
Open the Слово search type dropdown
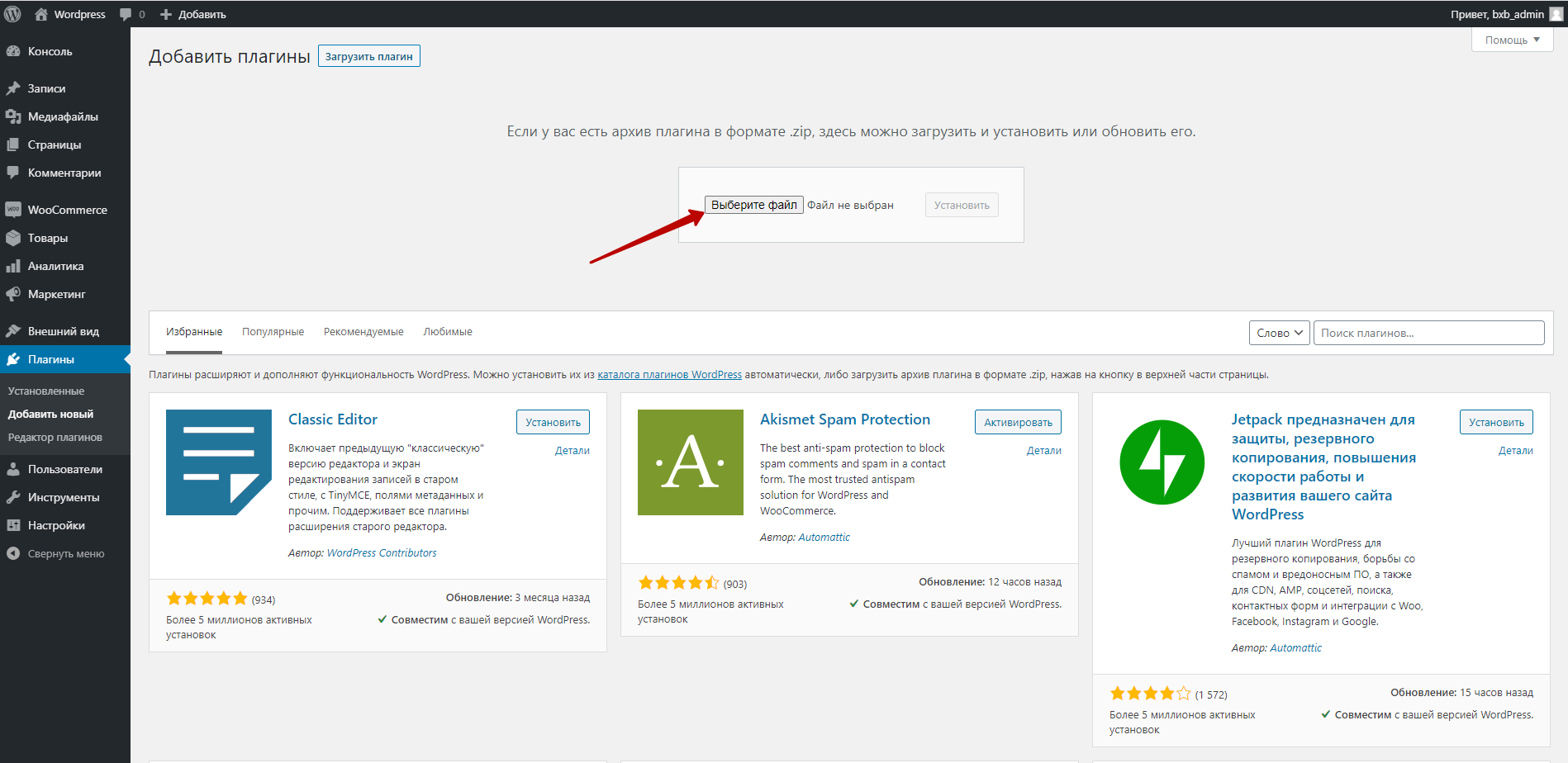[1279, 333]
